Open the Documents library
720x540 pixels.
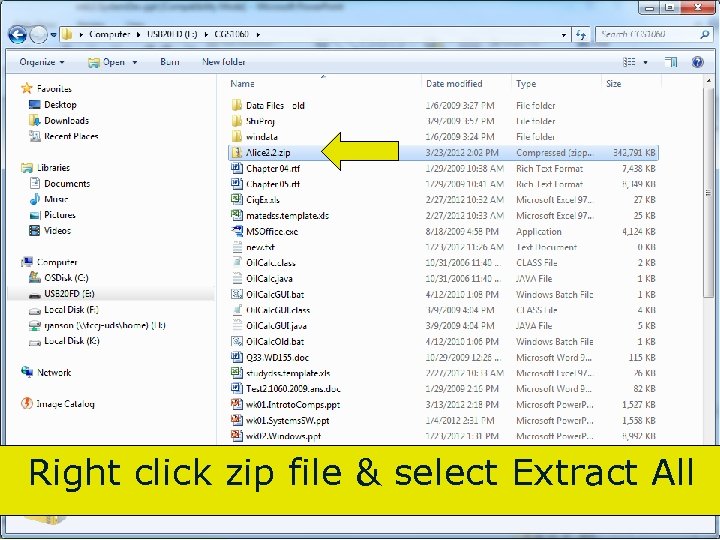coord(67,184)
